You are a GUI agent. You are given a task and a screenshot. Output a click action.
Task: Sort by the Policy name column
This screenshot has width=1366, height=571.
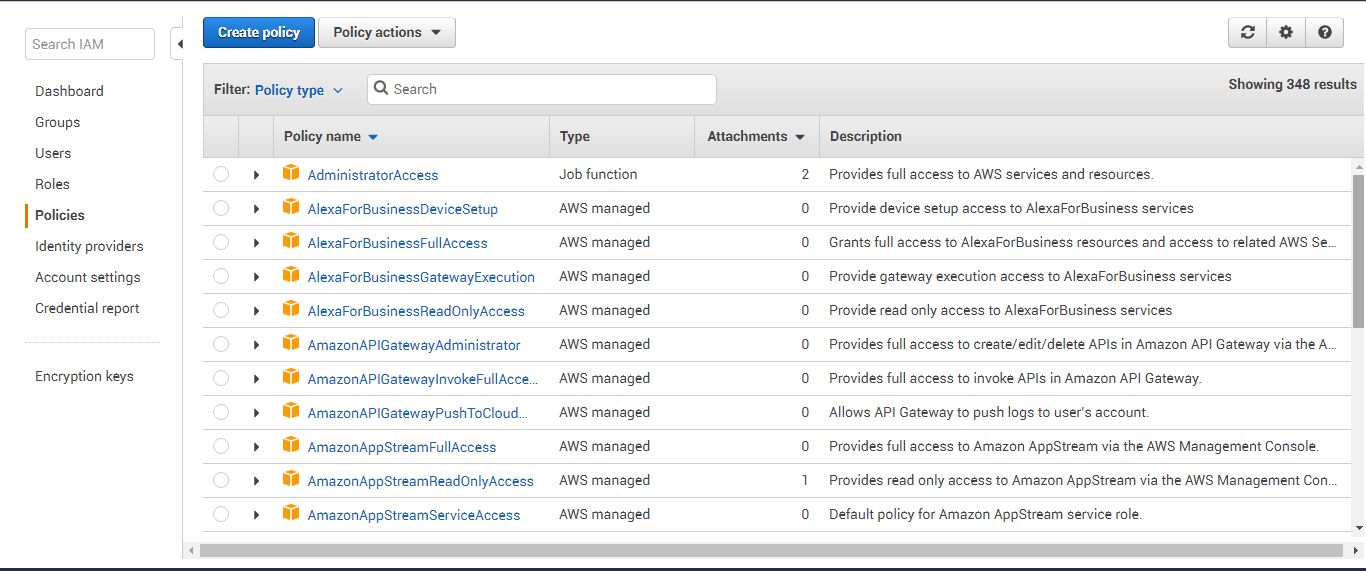331,136
